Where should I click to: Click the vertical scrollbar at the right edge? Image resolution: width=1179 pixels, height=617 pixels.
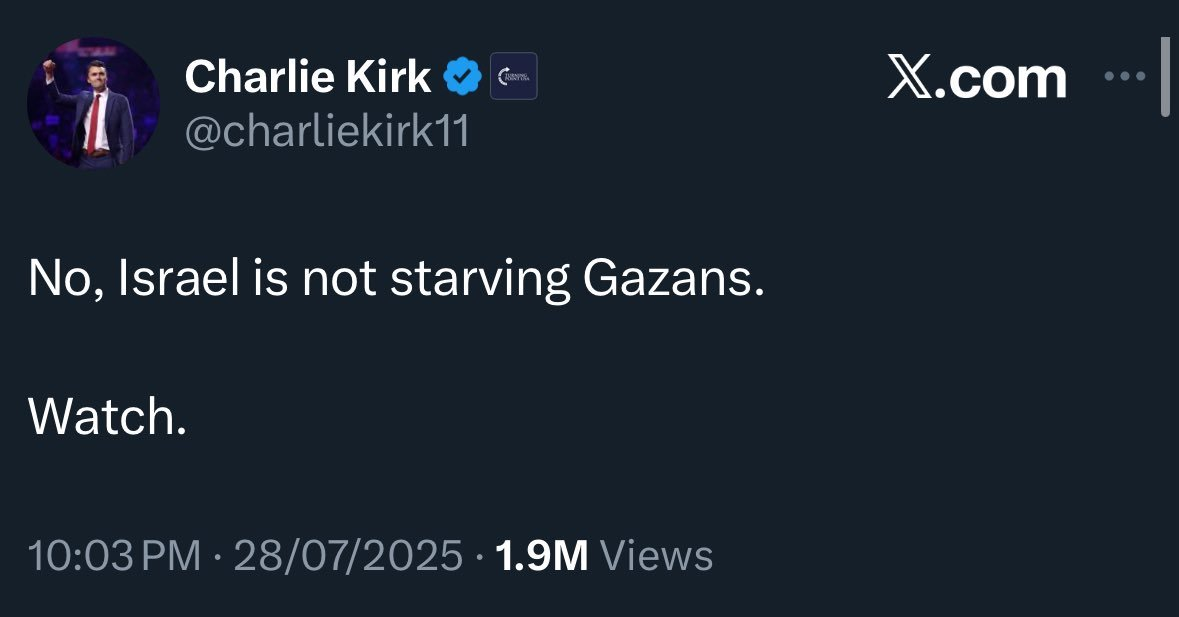(1165, 78)
